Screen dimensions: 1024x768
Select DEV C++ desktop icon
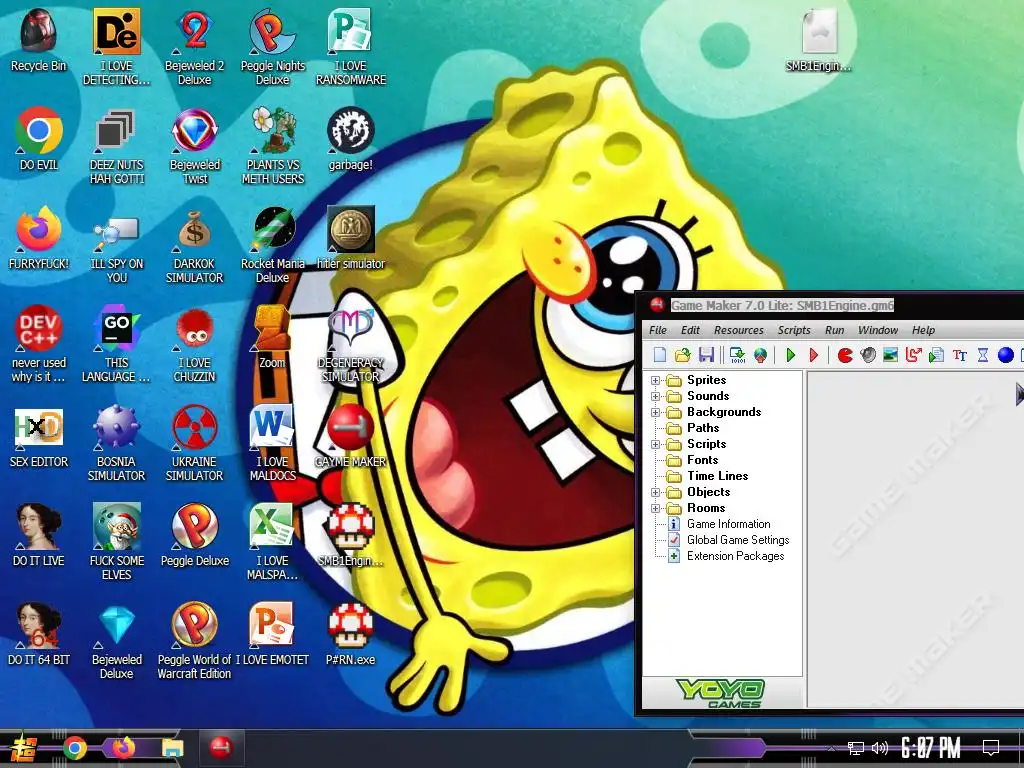39,344
